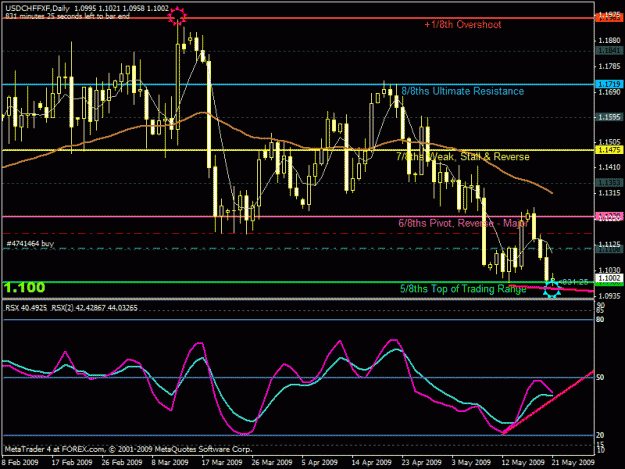
Task: Click the 1.0935 price axis label
Action: click(x=609, y=296)
